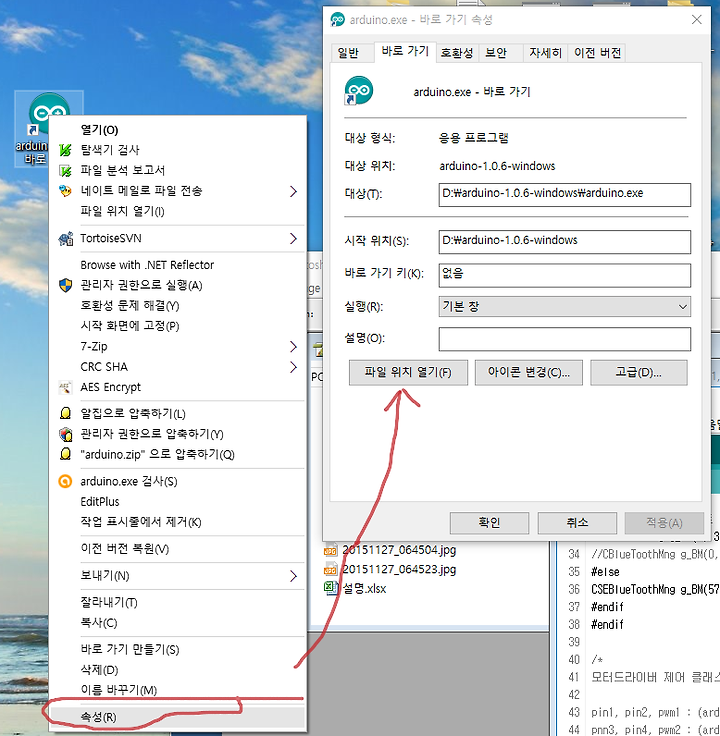Select EditPlus in the context menu
Image resolution: width=720 pixels, height=736 pixels.
(100, 502)
